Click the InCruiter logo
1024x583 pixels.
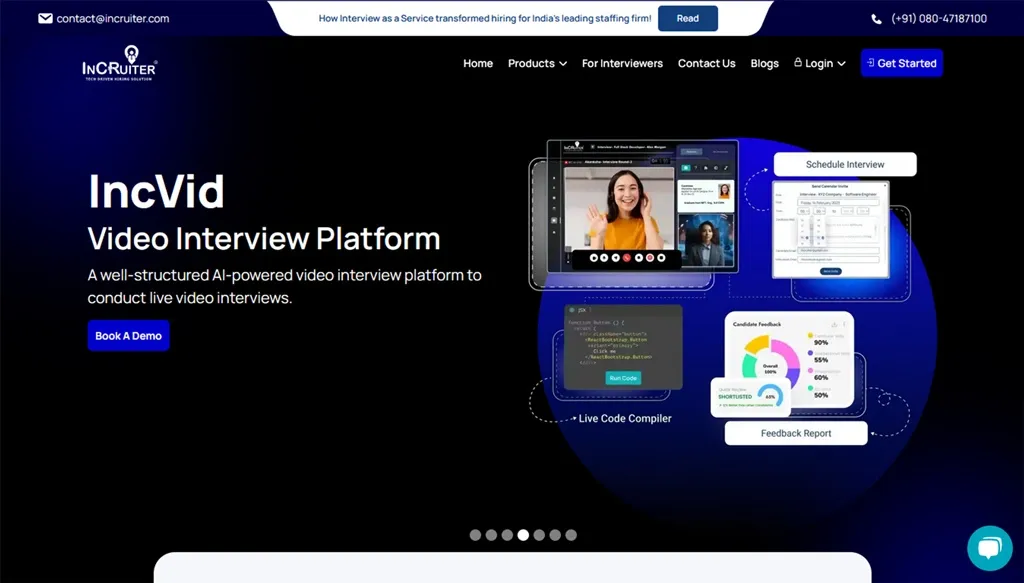point(120,63)
